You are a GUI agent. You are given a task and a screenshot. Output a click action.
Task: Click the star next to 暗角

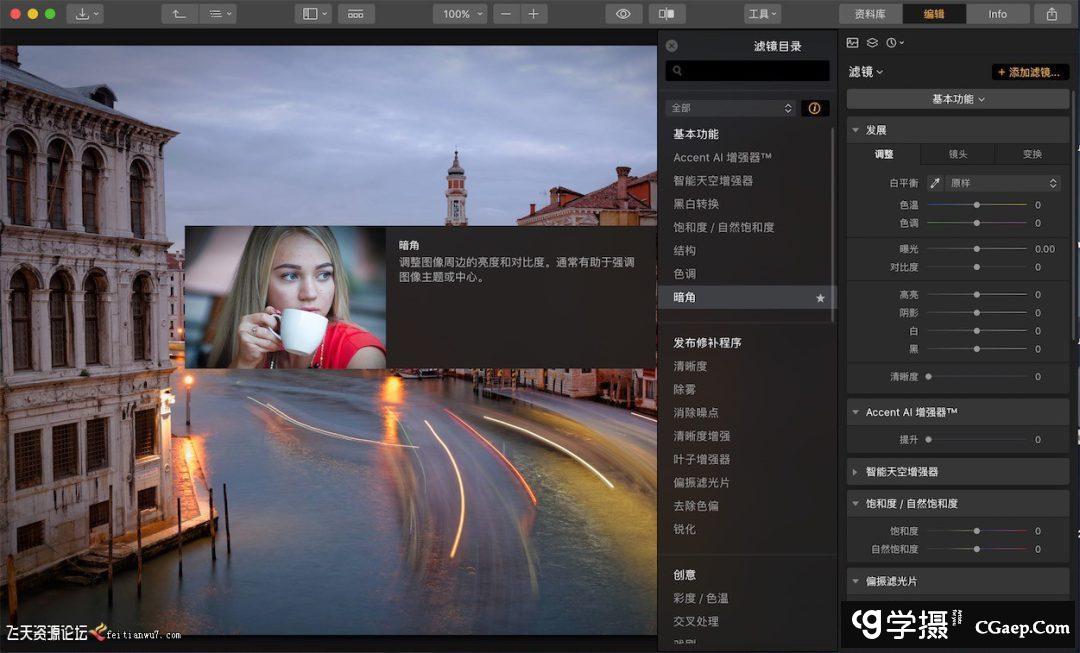pos(821,298)
